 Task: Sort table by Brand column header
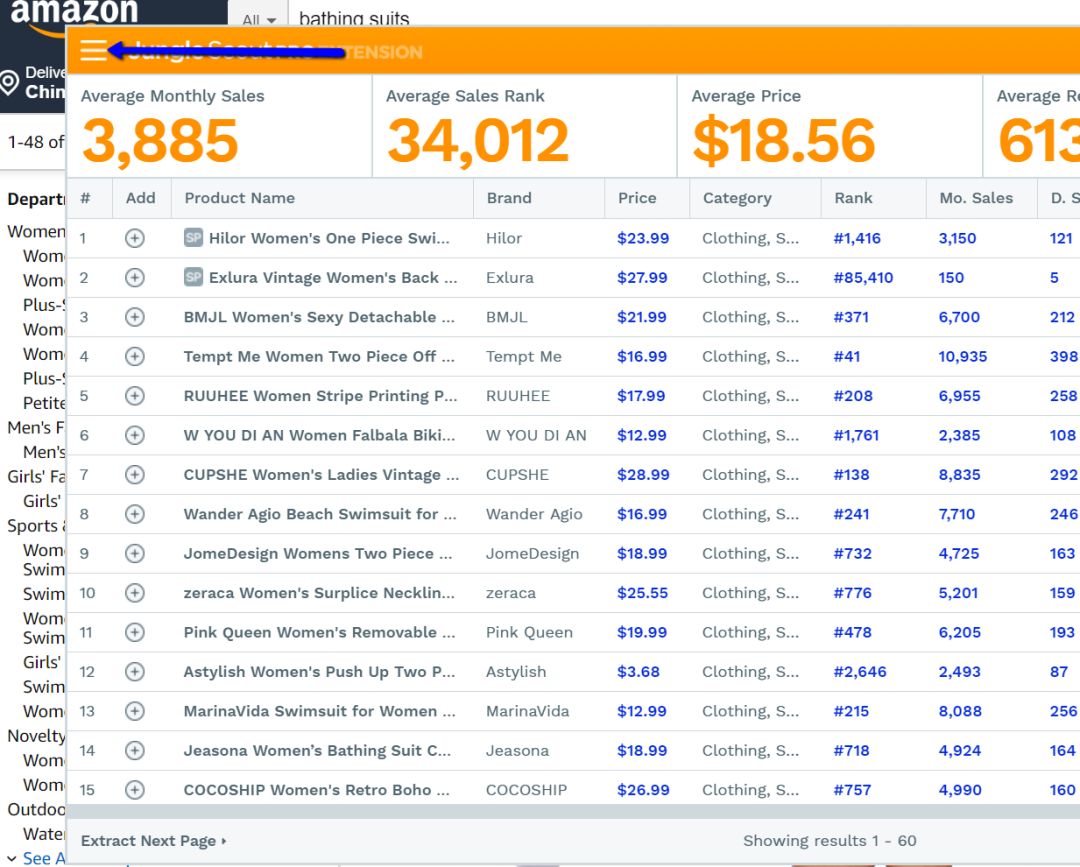pos(509,198)
